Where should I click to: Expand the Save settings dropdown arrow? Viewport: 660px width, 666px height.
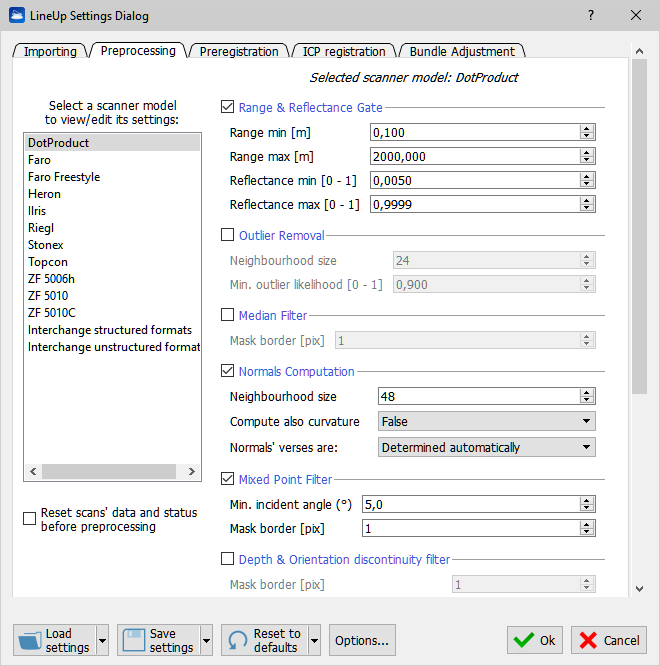click(x=206, y=640)
